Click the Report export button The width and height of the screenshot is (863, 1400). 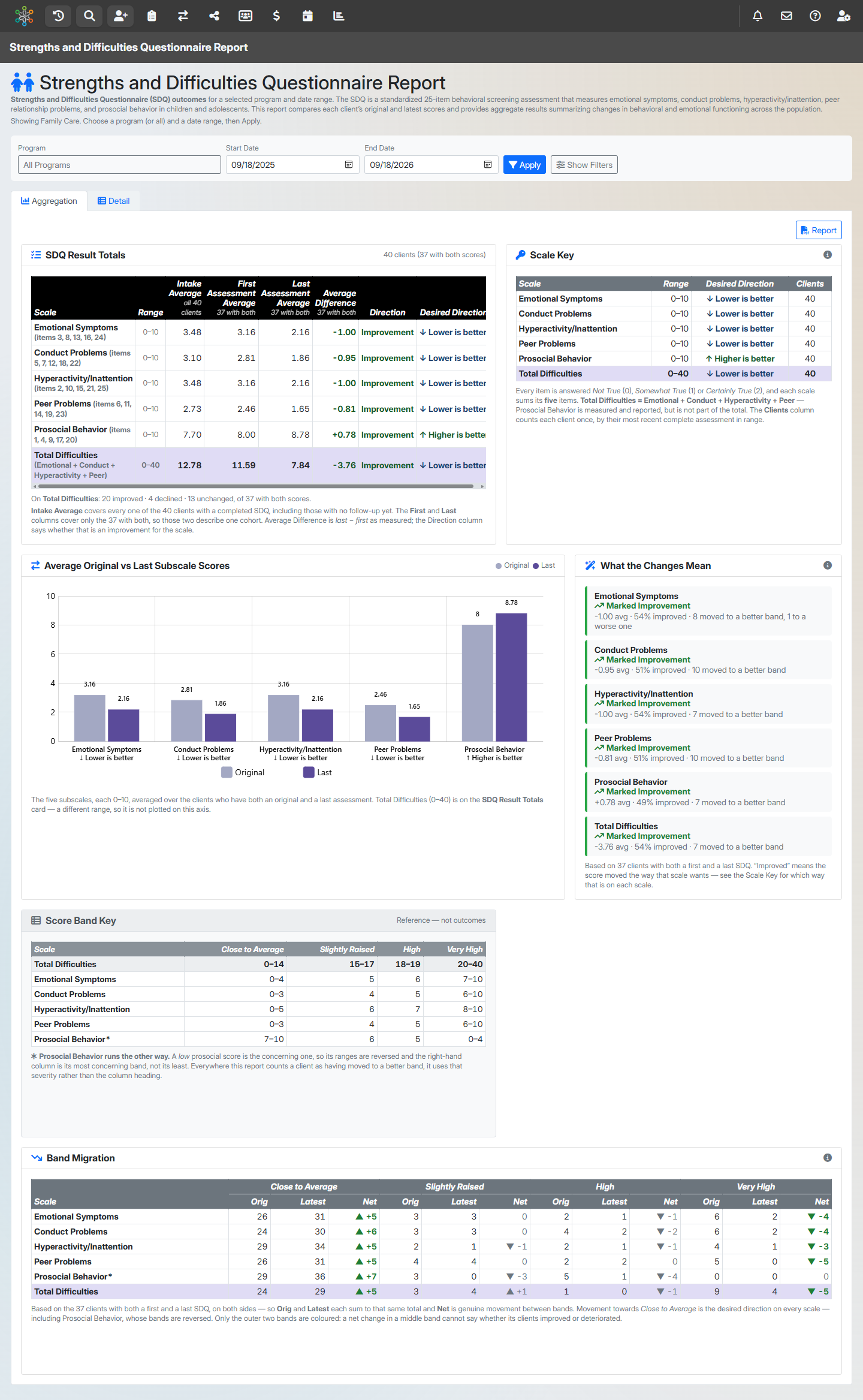click(x=819, y=230)
